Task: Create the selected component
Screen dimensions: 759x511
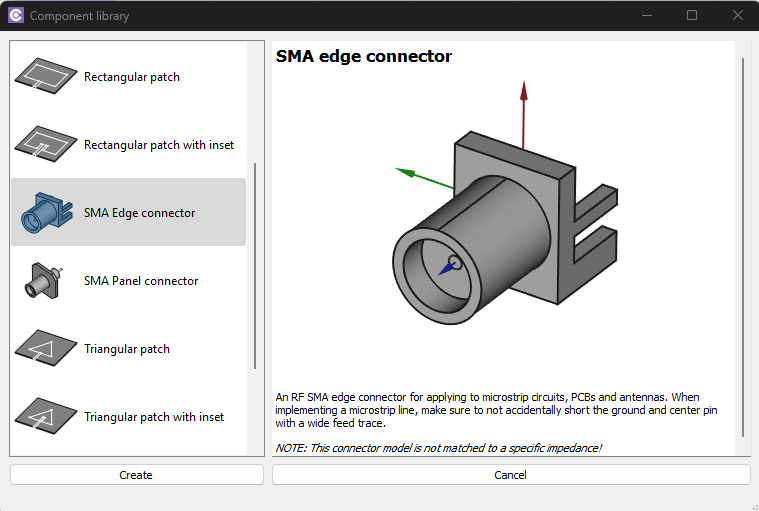Action: click(x=137, y=475)
